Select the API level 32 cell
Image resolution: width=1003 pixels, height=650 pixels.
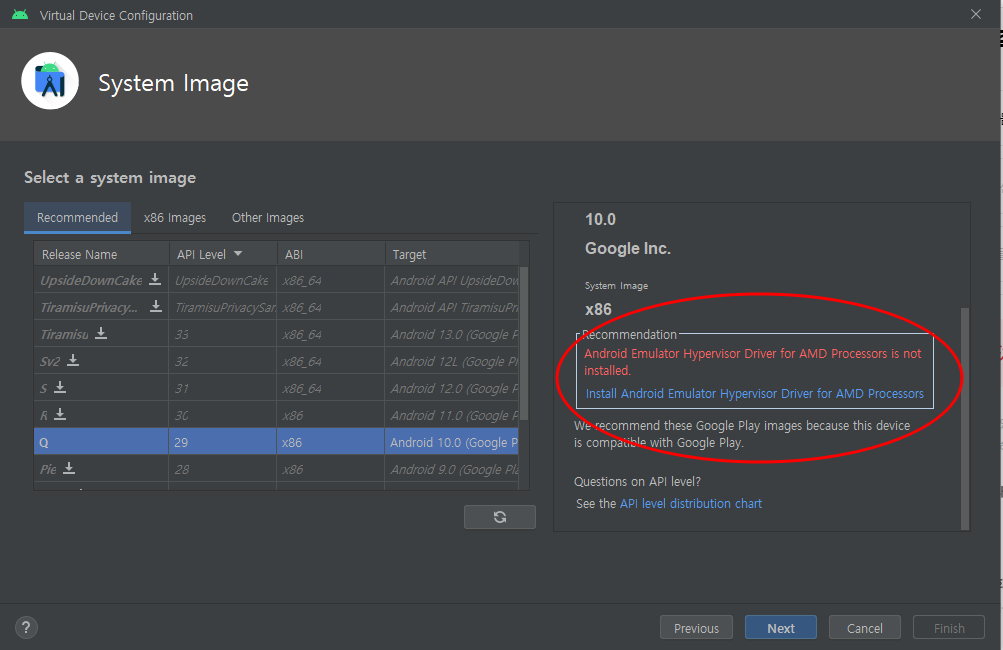pos(223,361)
